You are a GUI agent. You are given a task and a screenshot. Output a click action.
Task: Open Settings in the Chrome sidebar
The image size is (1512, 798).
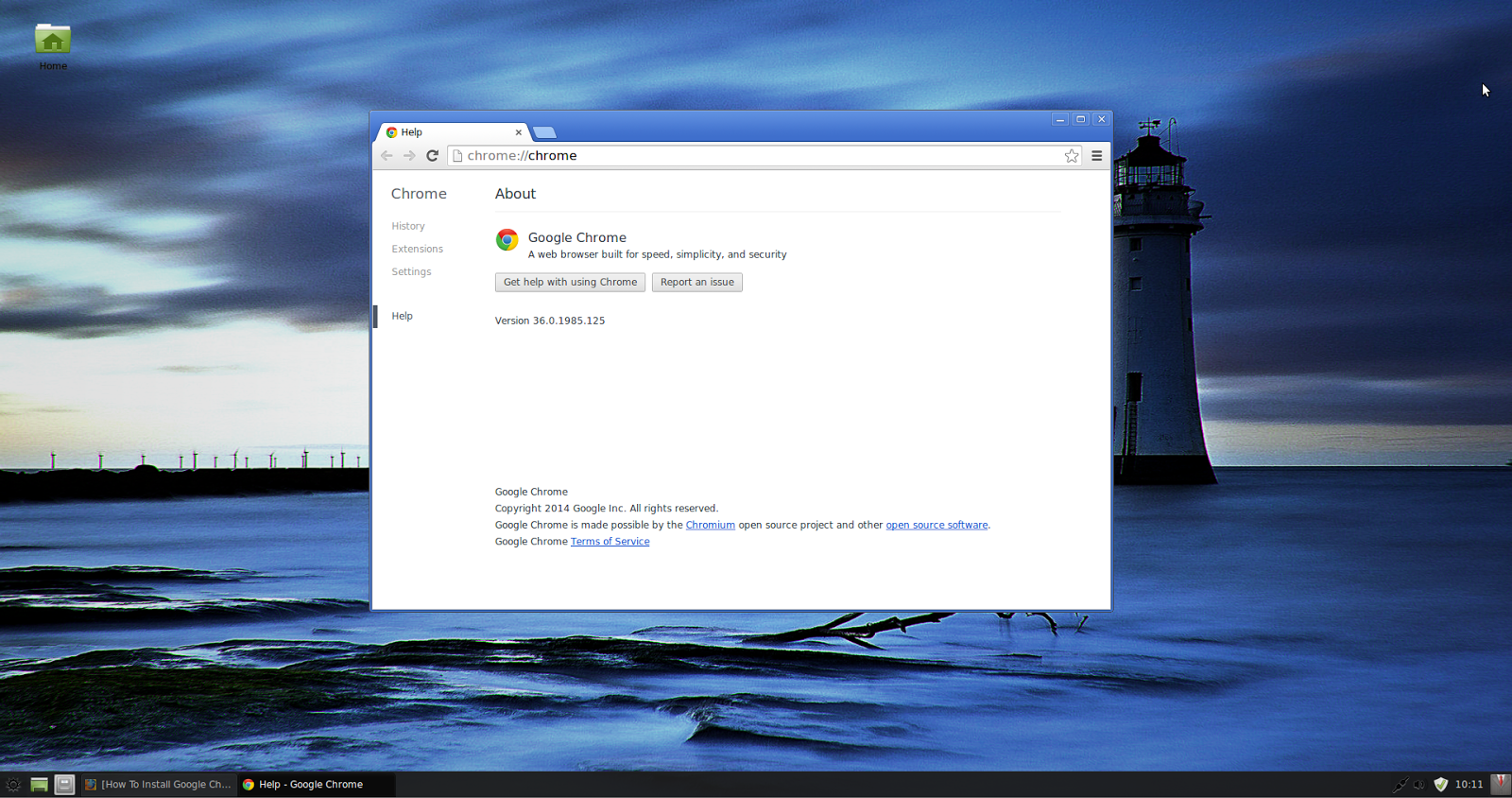click(411, 271)
